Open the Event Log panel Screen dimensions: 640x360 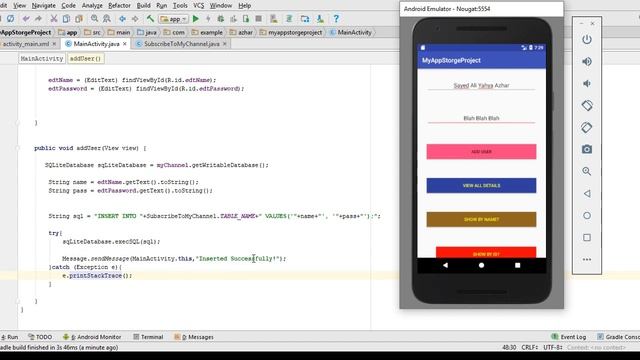[x=569, y=337]
